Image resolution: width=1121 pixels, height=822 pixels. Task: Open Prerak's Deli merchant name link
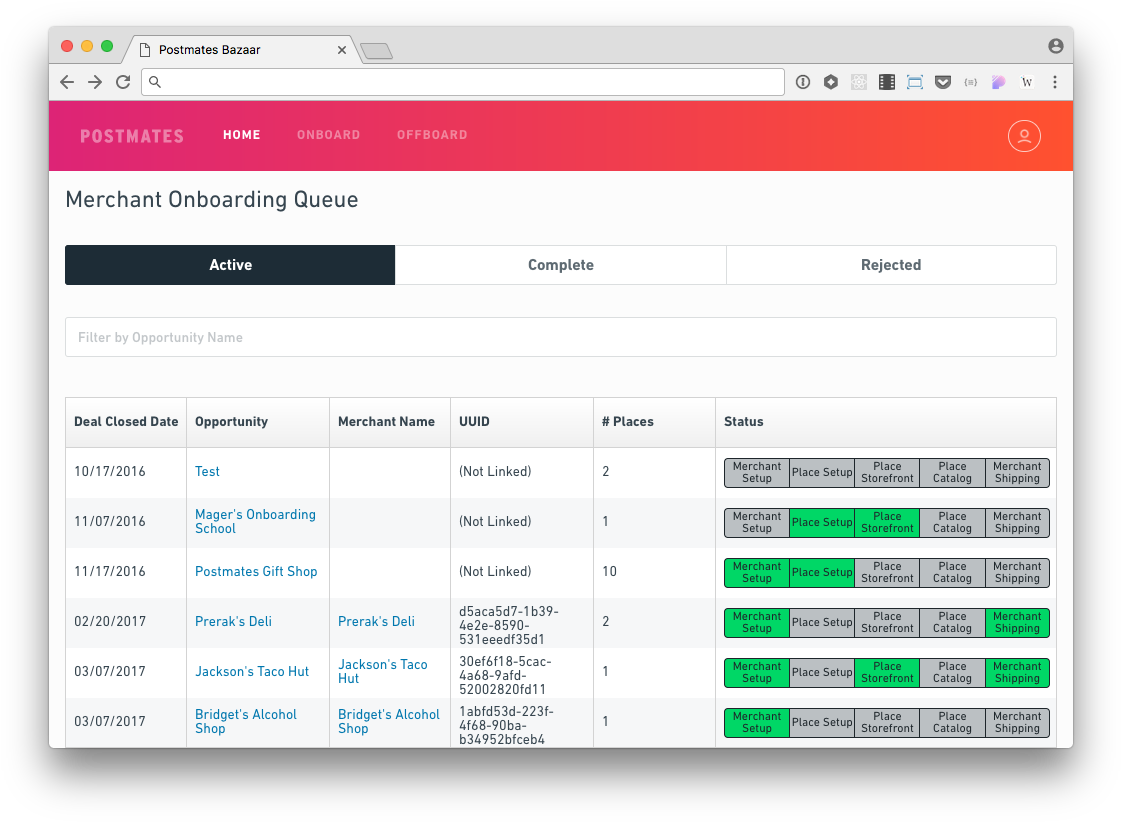[376, 622]
